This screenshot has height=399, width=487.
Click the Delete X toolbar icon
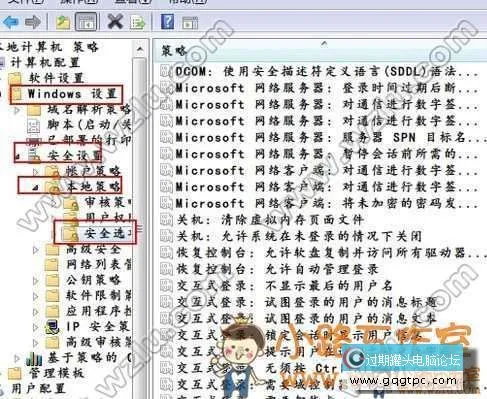115,22
